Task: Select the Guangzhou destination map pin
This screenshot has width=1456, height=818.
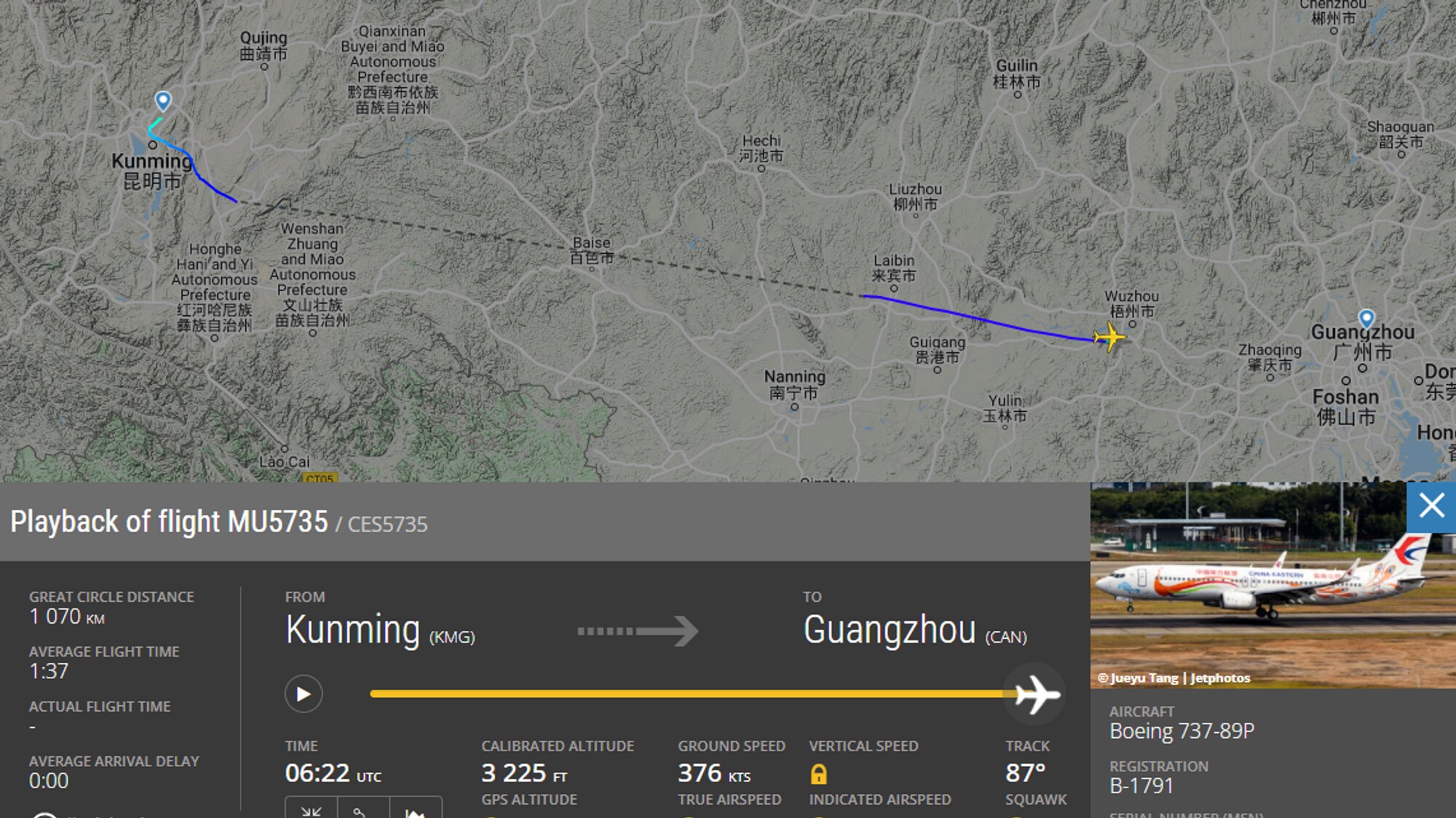Action: [1366, 319]
